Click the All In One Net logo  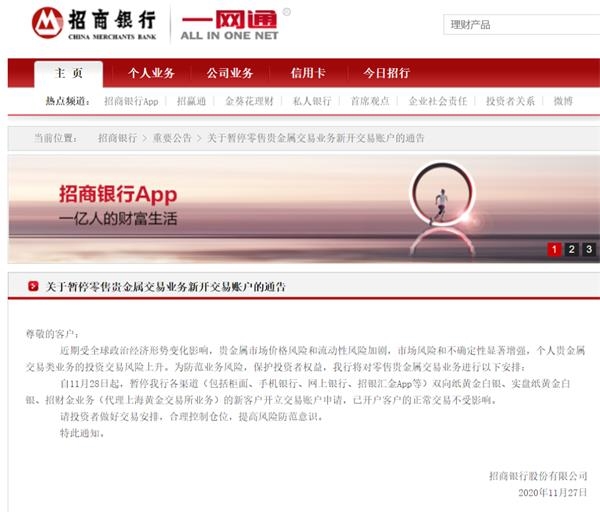point(230,24)
